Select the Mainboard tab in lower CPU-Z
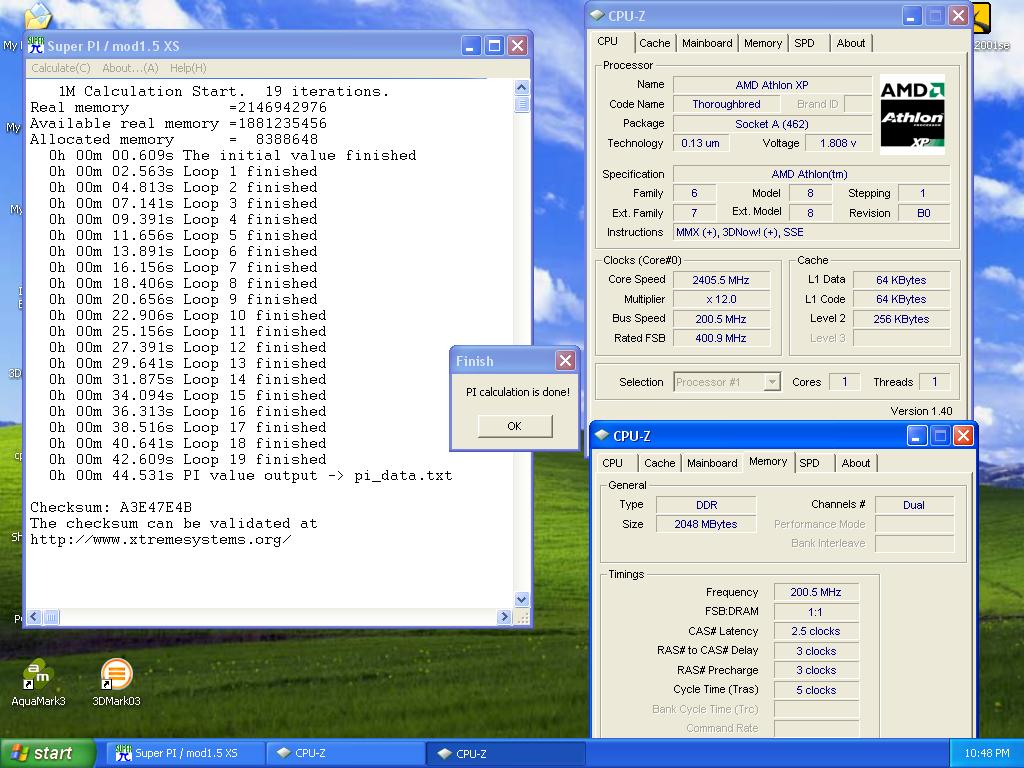 tap(712, 463)
